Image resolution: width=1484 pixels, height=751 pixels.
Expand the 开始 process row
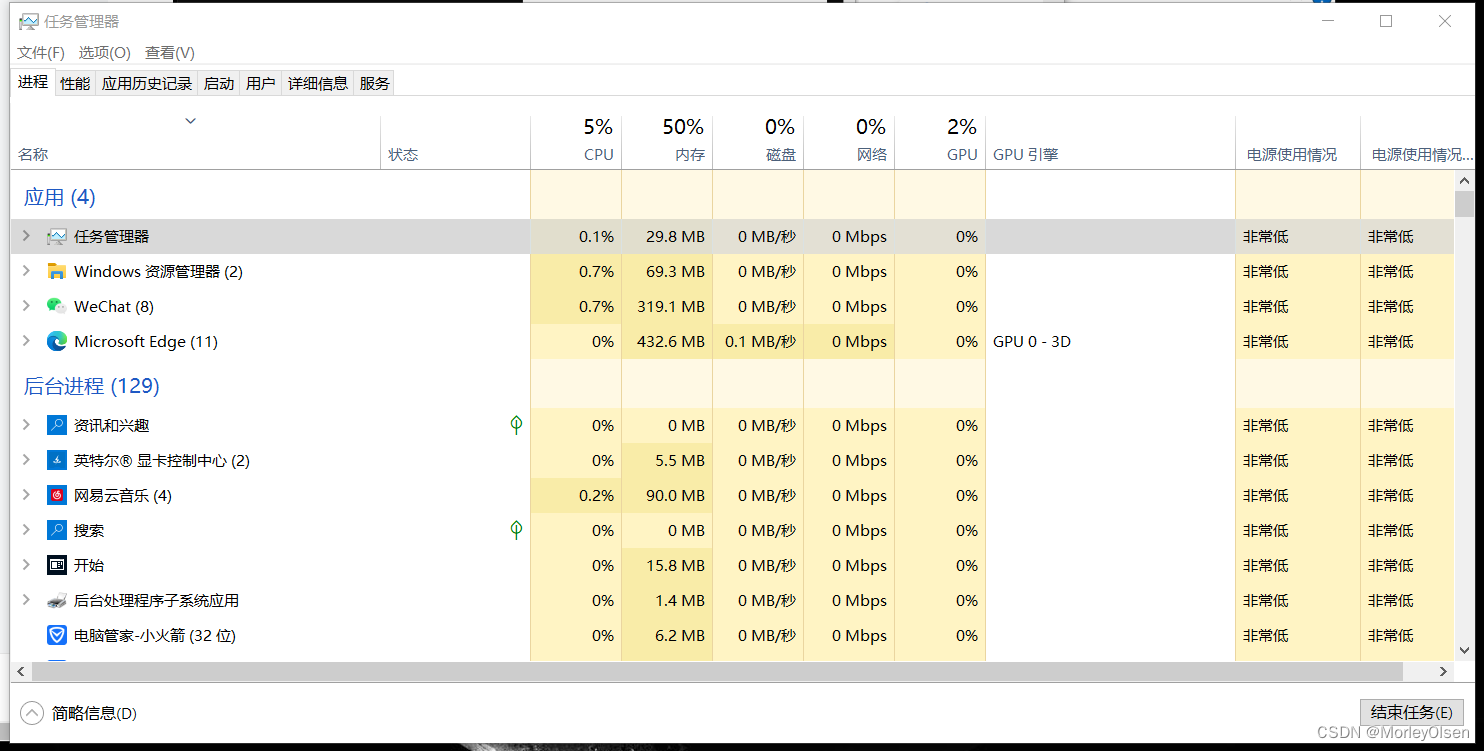(26, 565)
